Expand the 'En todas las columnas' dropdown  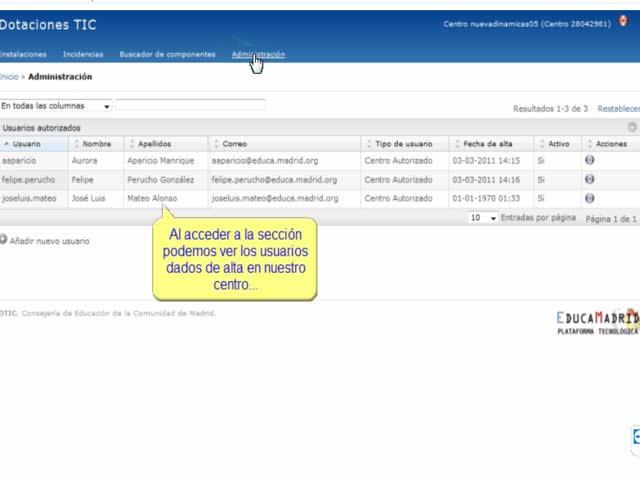tap(56, 106)
